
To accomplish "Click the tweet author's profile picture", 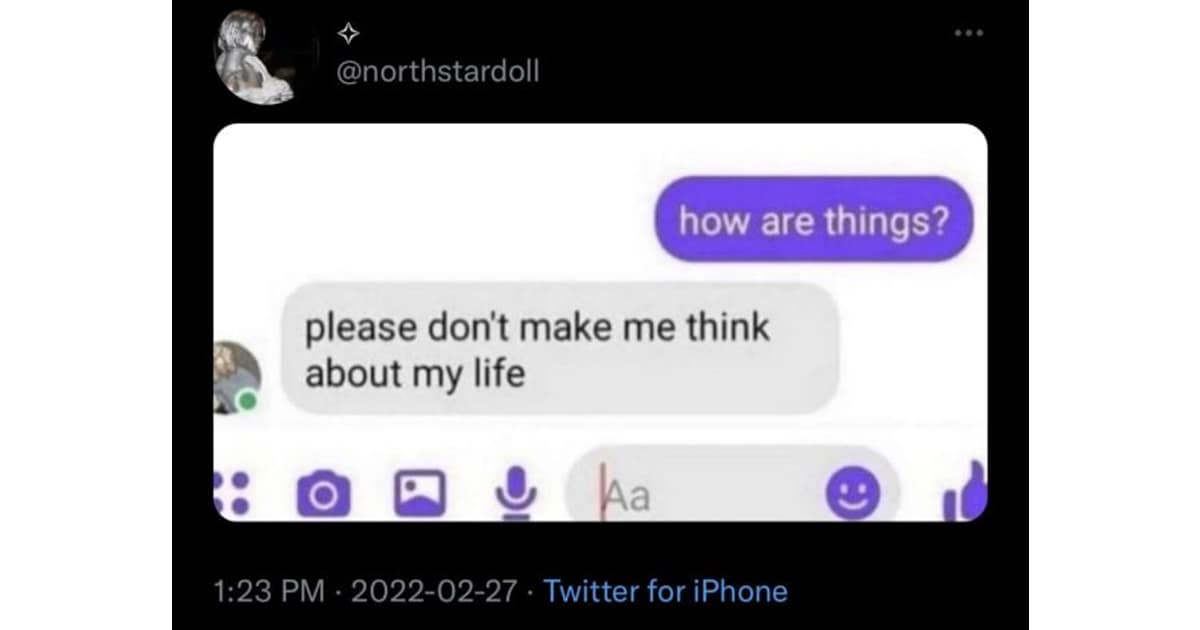I will click(x=257, y=56).
